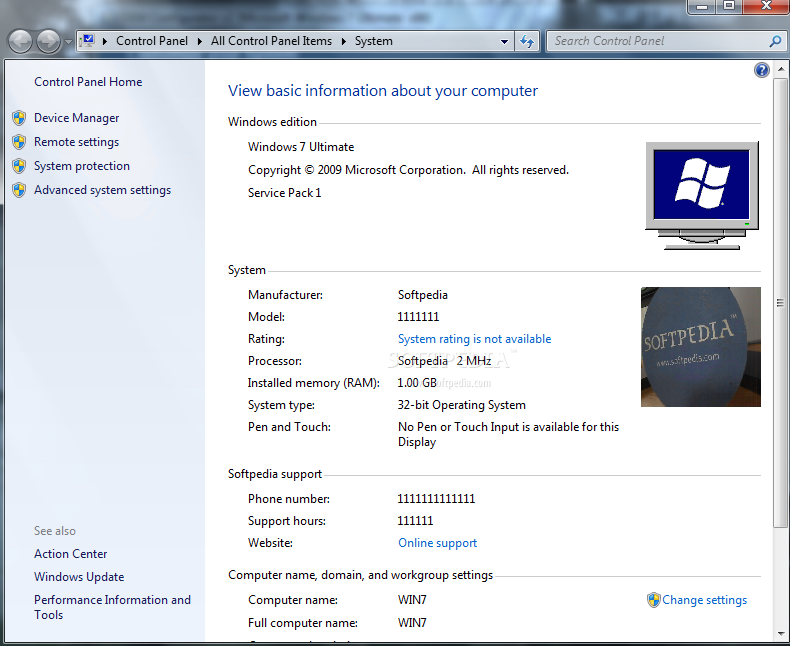Click the computer icon in address bar
The image size is (790, 646).
pyautogui.click(x=88, y=40)
